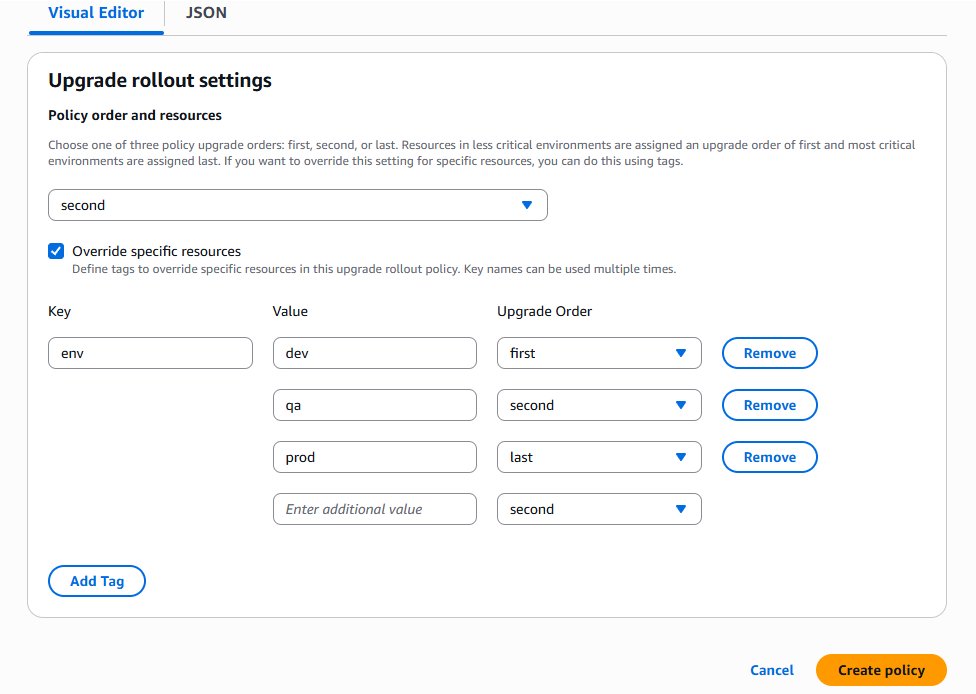The image size is (976, 694).
Task: Open Upgrade Order dropdown for dev
Action: point(598,353)
